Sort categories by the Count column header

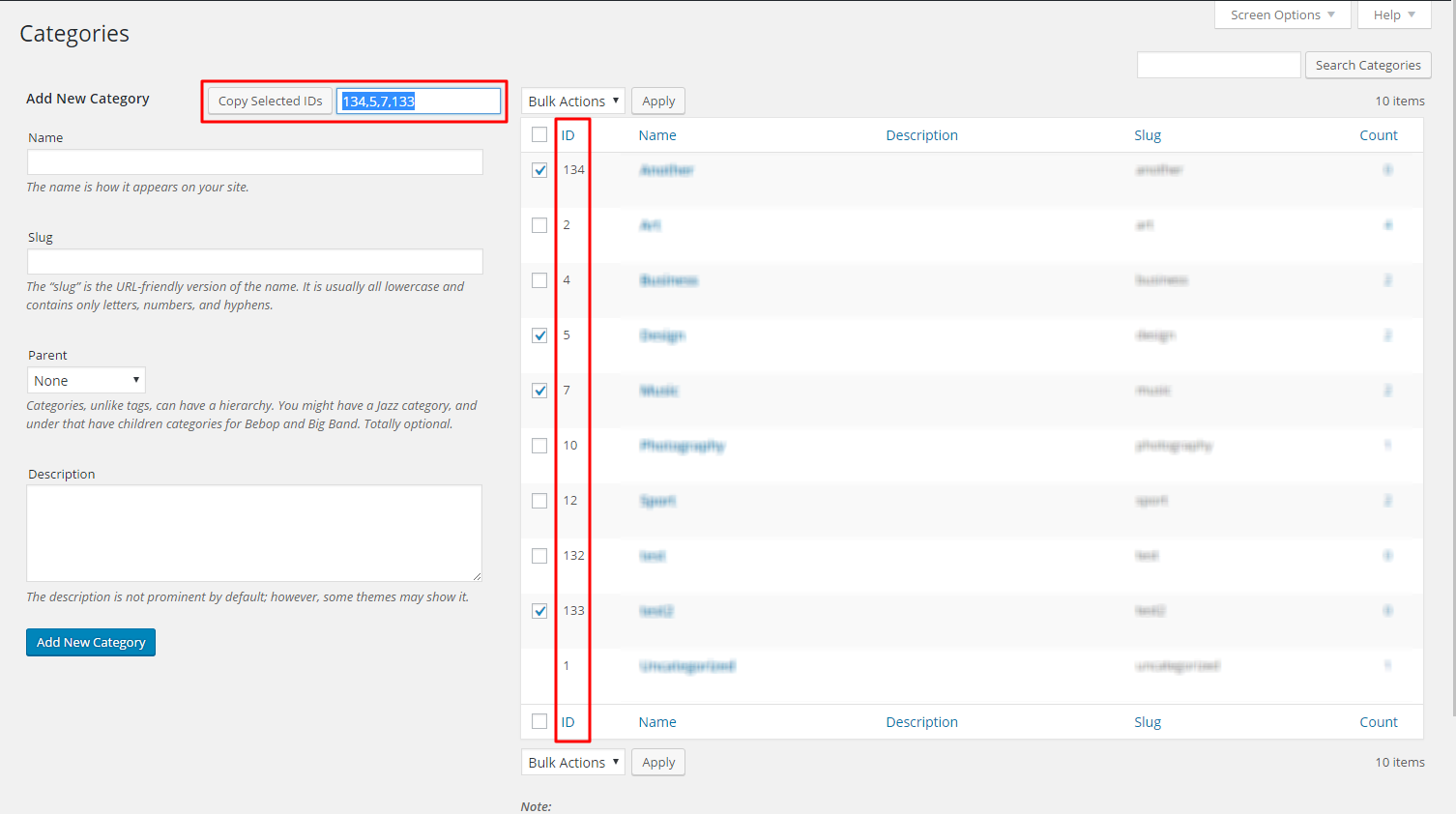click(x=1378, y=135)
